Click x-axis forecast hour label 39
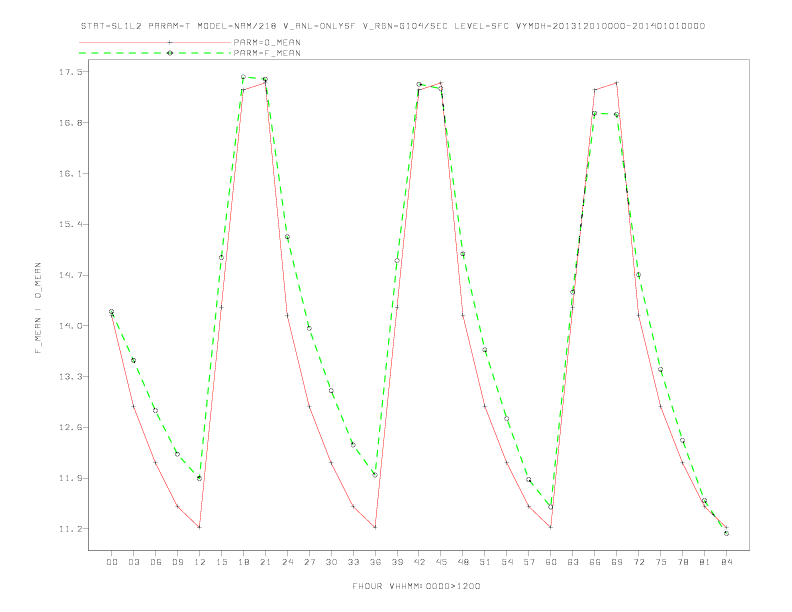This screenshot has width=792, height=612. tap(397, 562)
